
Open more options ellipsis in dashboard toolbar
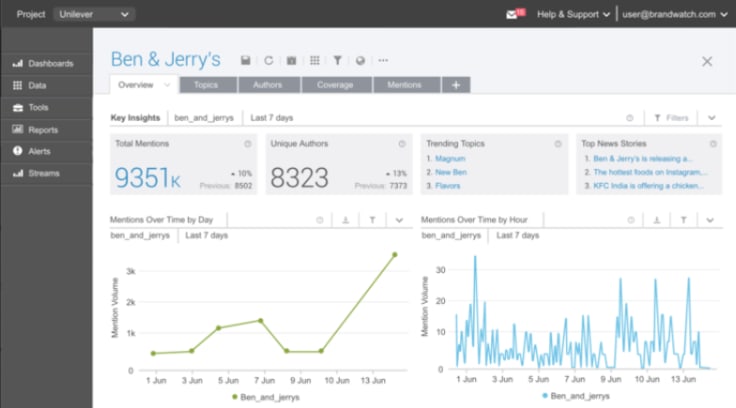[383, 60]
